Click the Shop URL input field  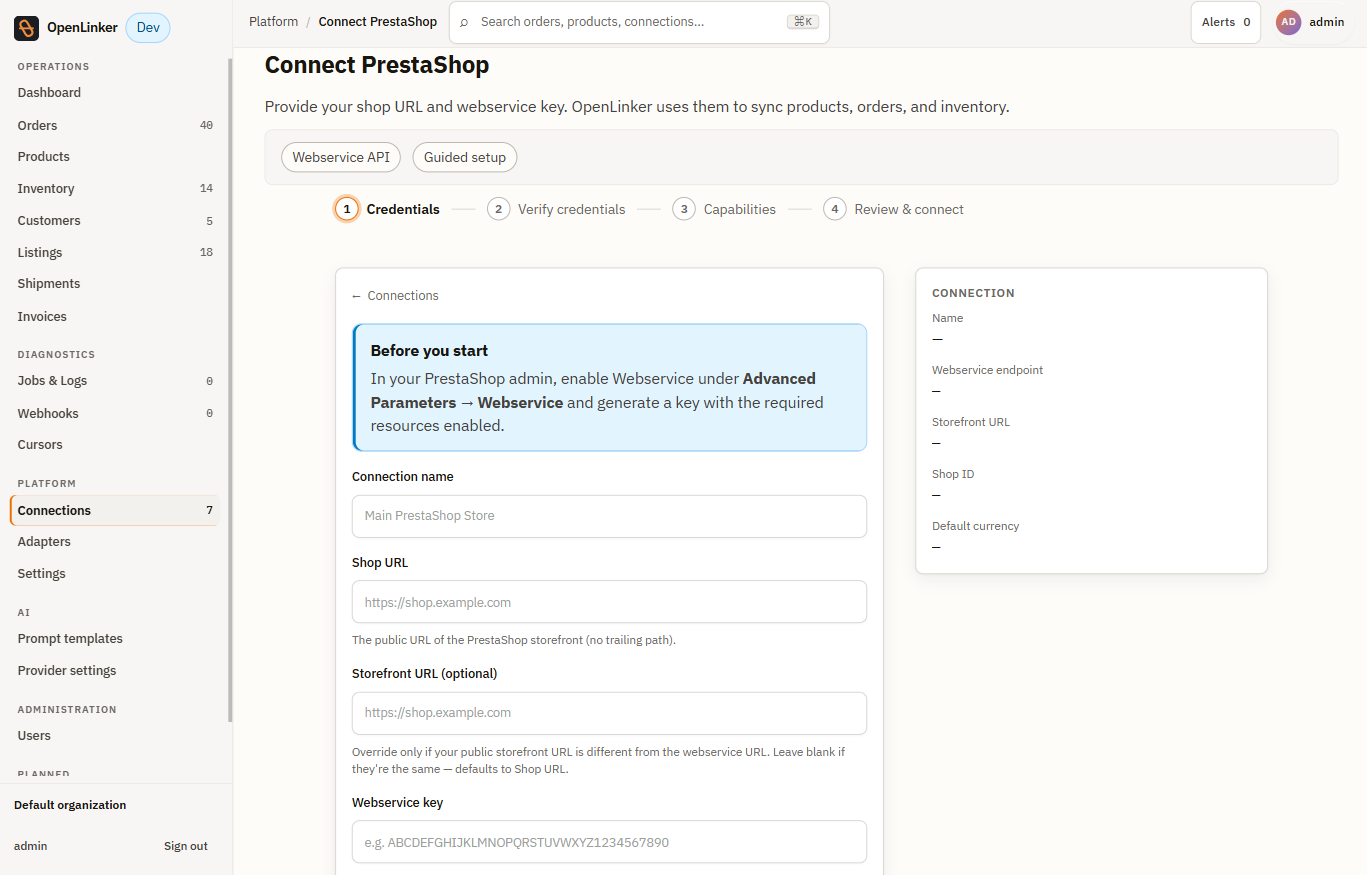tap(609, 602)
